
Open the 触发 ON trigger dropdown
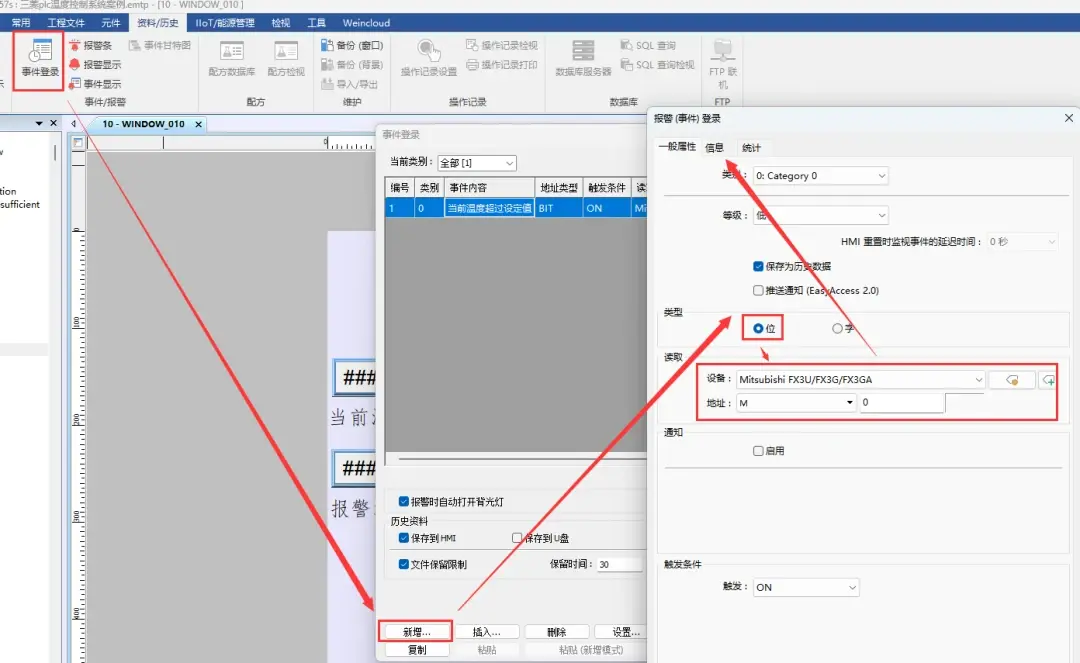coord(806,587)
